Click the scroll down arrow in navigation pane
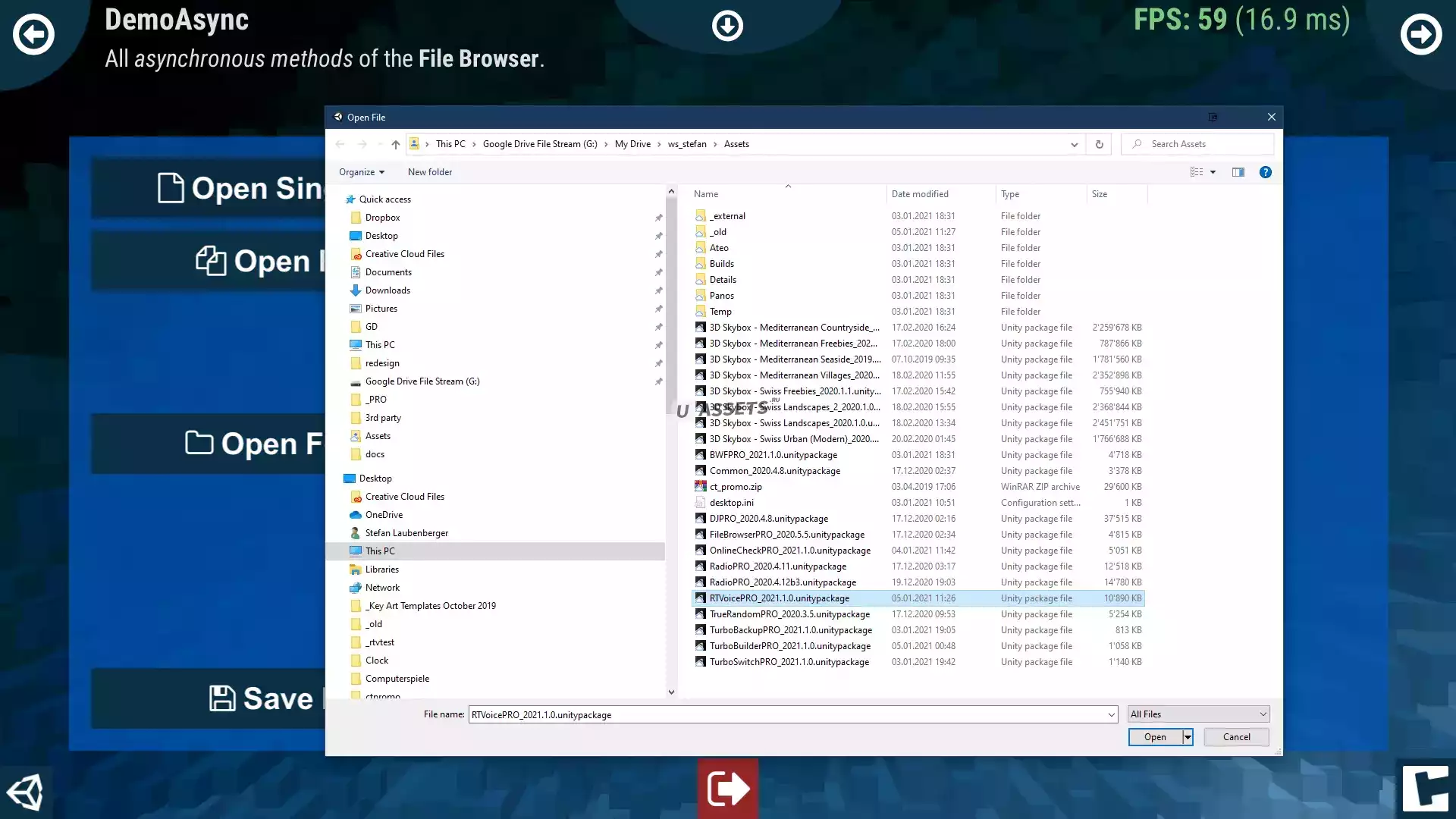This screenshot has height=819, width=1456. point(671,692)
